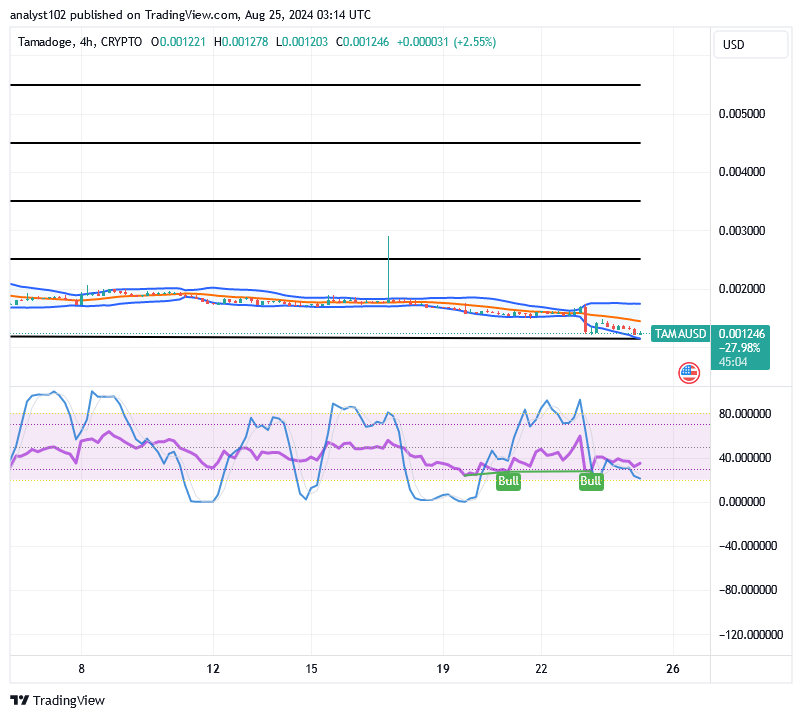Screen dimensions: 802x718
Task: Click the −27.98% change label
Action: coord(739,348)
